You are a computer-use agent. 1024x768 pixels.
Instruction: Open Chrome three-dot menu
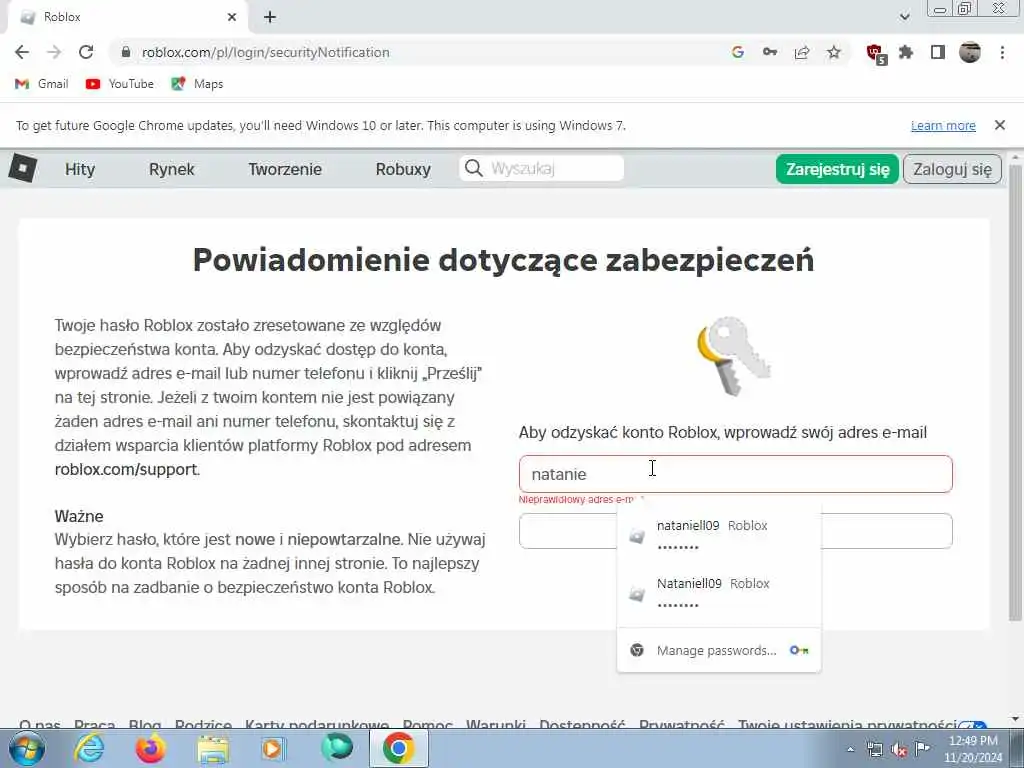(x=1002, y=52)
